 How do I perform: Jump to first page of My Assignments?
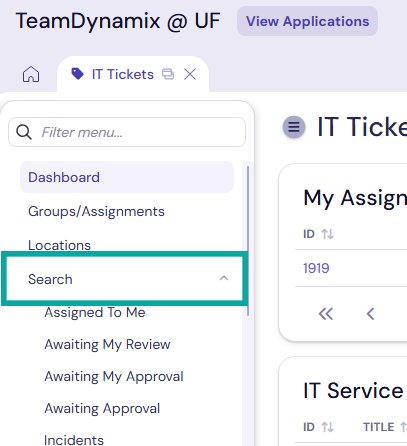coord(326,314)
